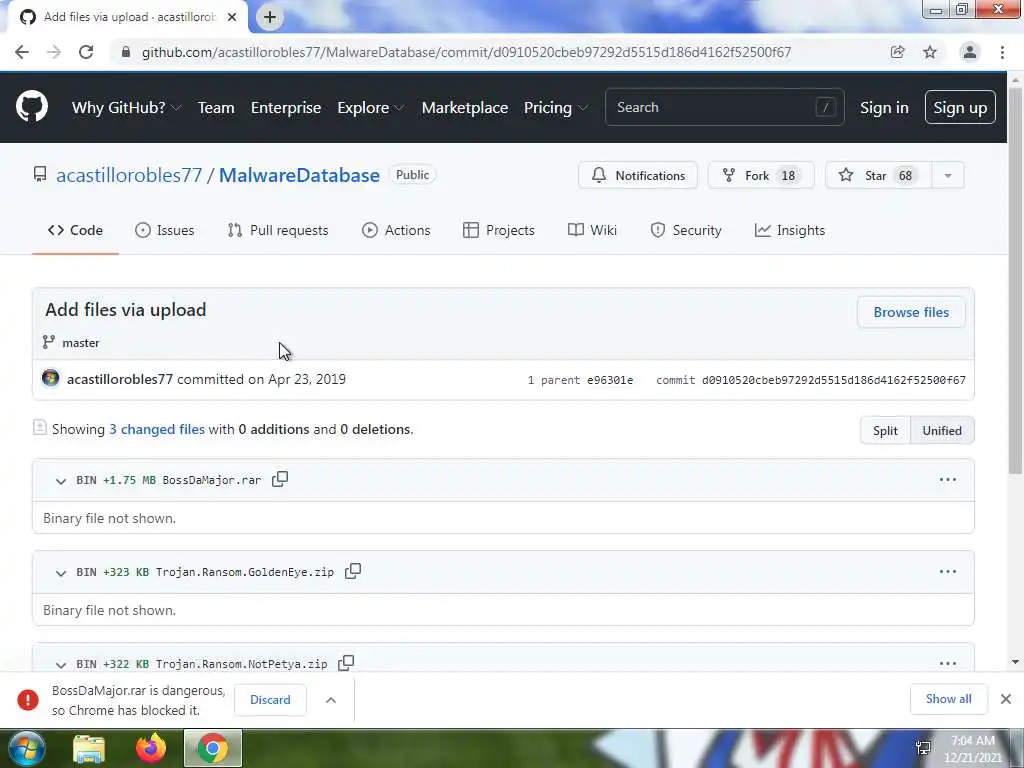Open the Chrome profile avatar icon
This screenshot has width=1024, height=768.
tap(970, 52)
